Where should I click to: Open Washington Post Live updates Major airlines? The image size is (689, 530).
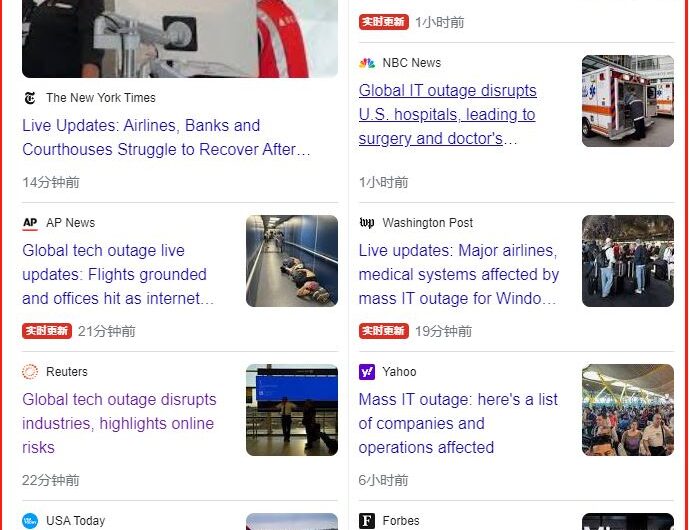(459, 274)
